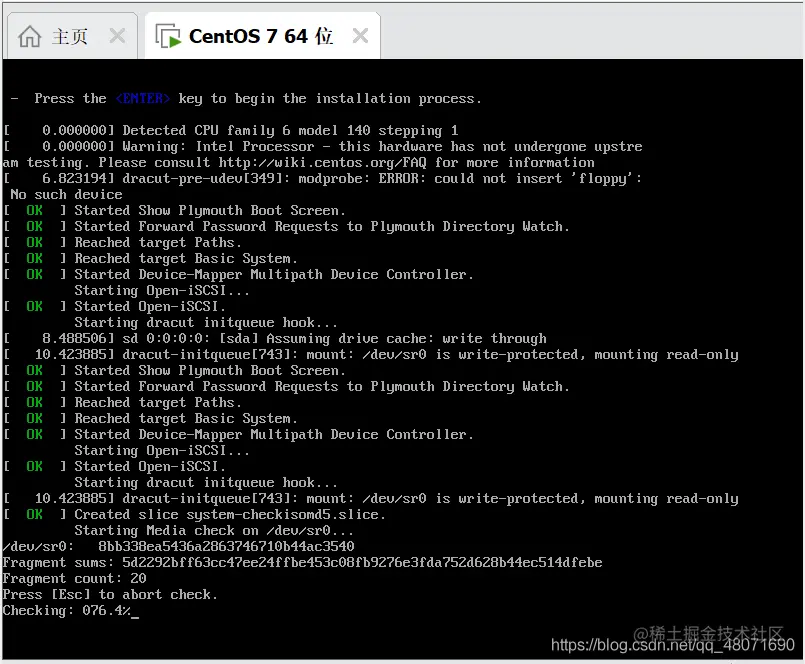Click the '/dev/sr0:' checksum line

click(178, 546)
